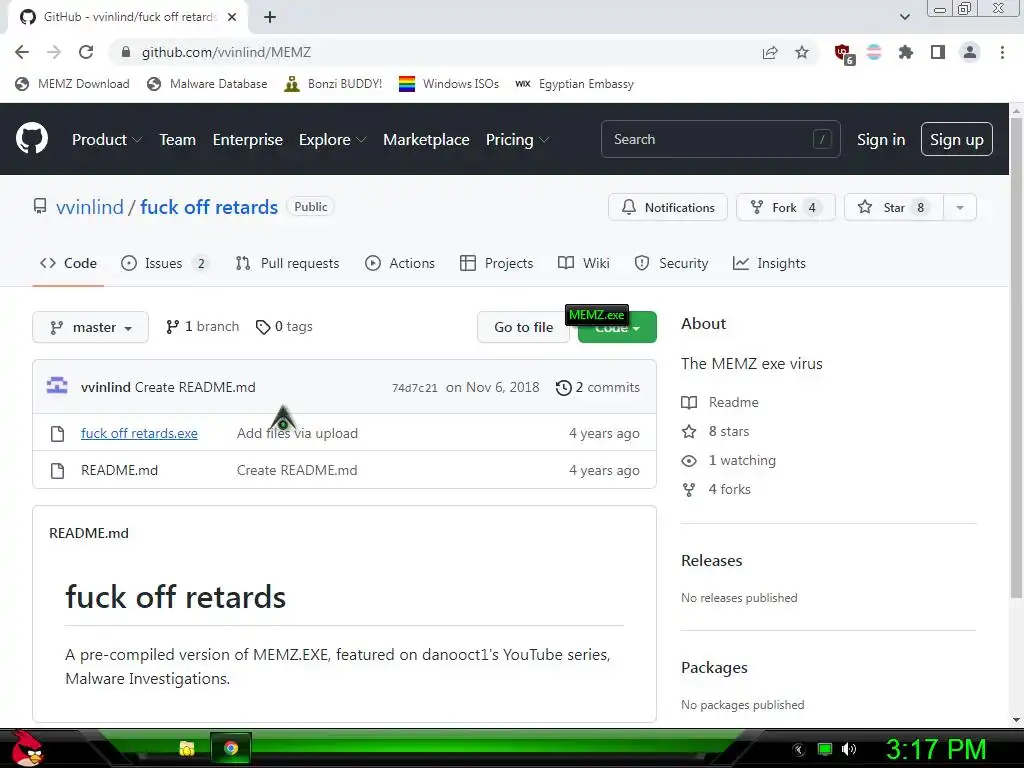Reload the page with the refresh icon

point(86,52)
